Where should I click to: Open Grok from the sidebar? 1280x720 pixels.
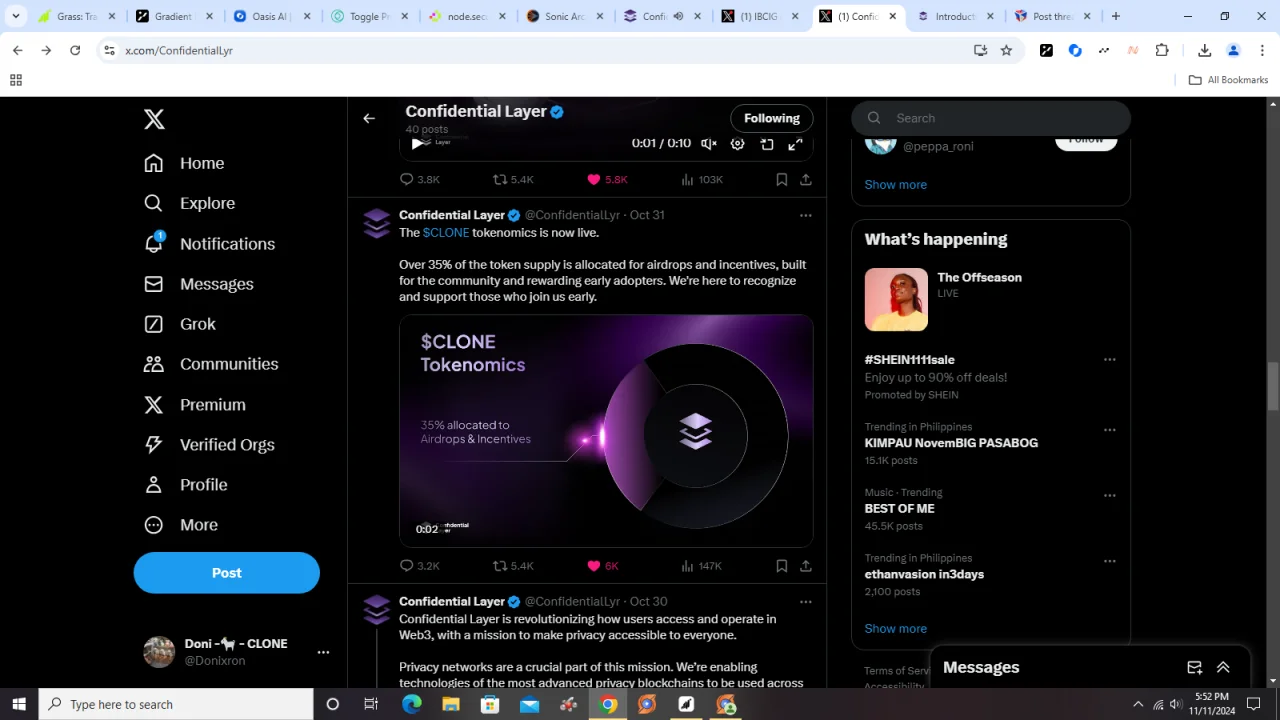[x=180, y=324]
